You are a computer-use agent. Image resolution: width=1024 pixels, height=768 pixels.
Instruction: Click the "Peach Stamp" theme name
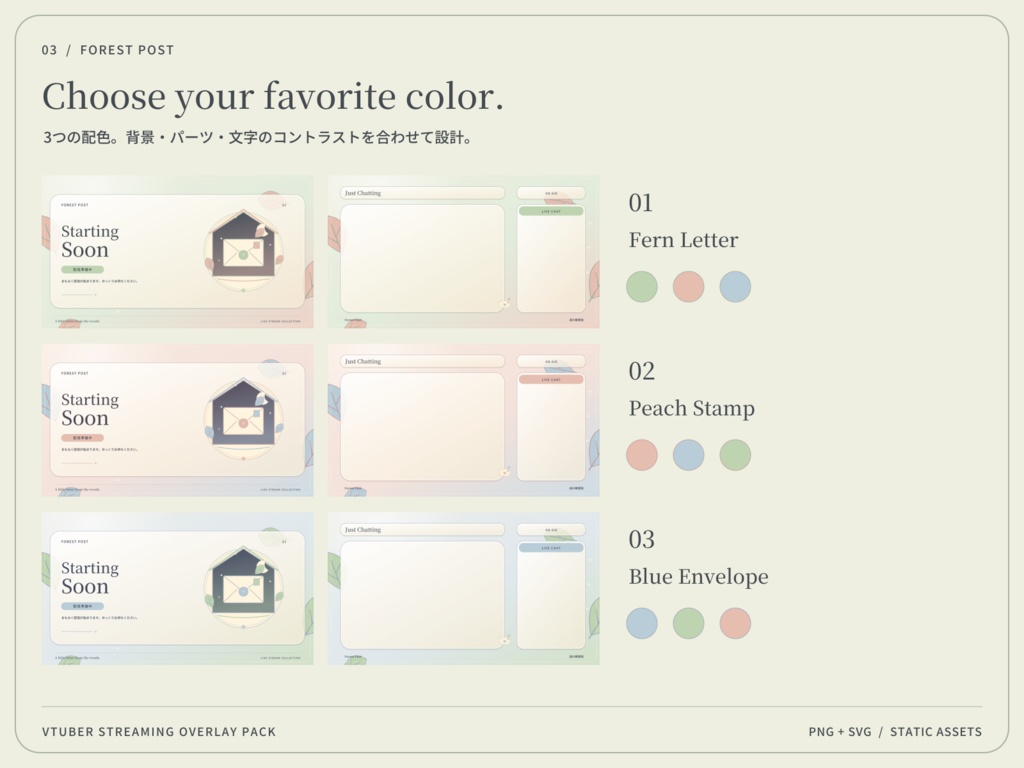coord(692,408)
